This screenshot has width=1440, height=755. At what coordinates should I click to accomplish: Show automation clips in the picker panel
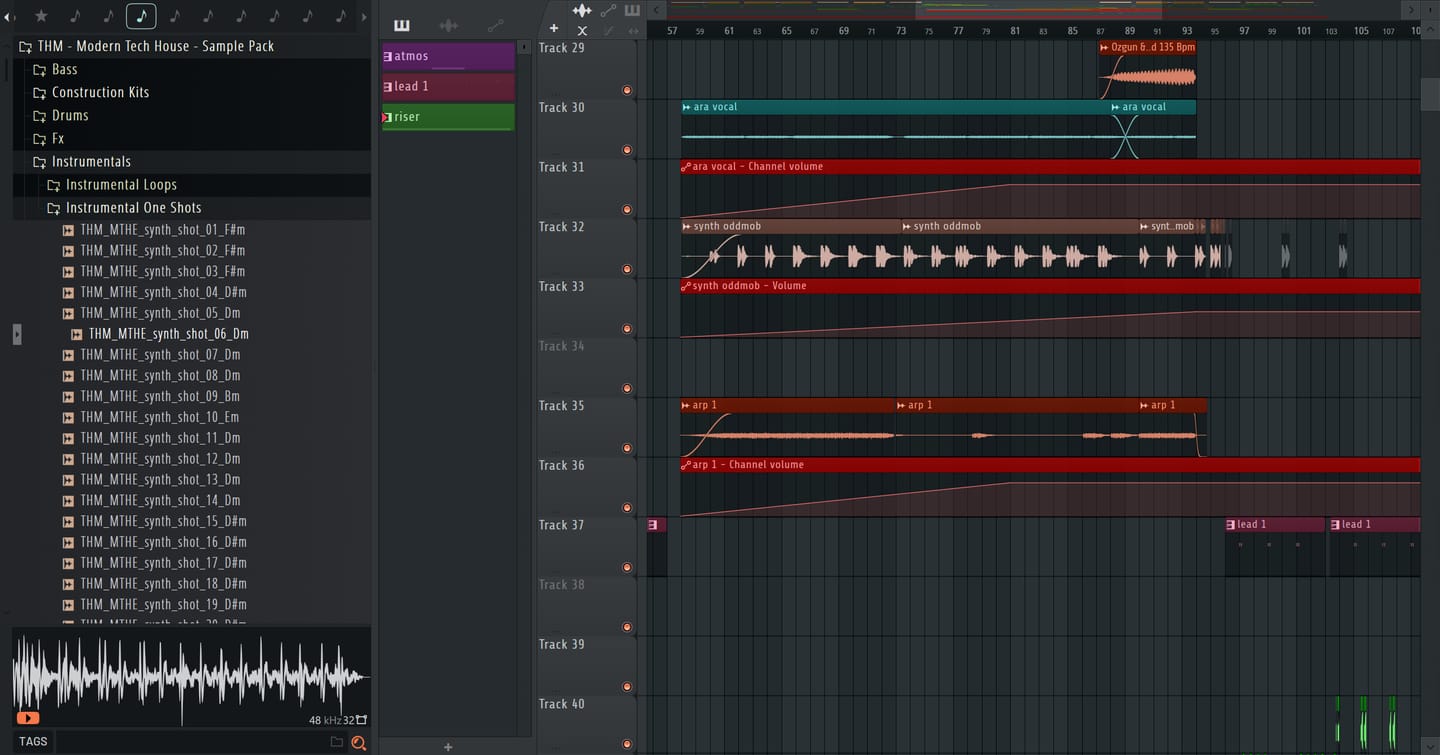tap(495, 26)
